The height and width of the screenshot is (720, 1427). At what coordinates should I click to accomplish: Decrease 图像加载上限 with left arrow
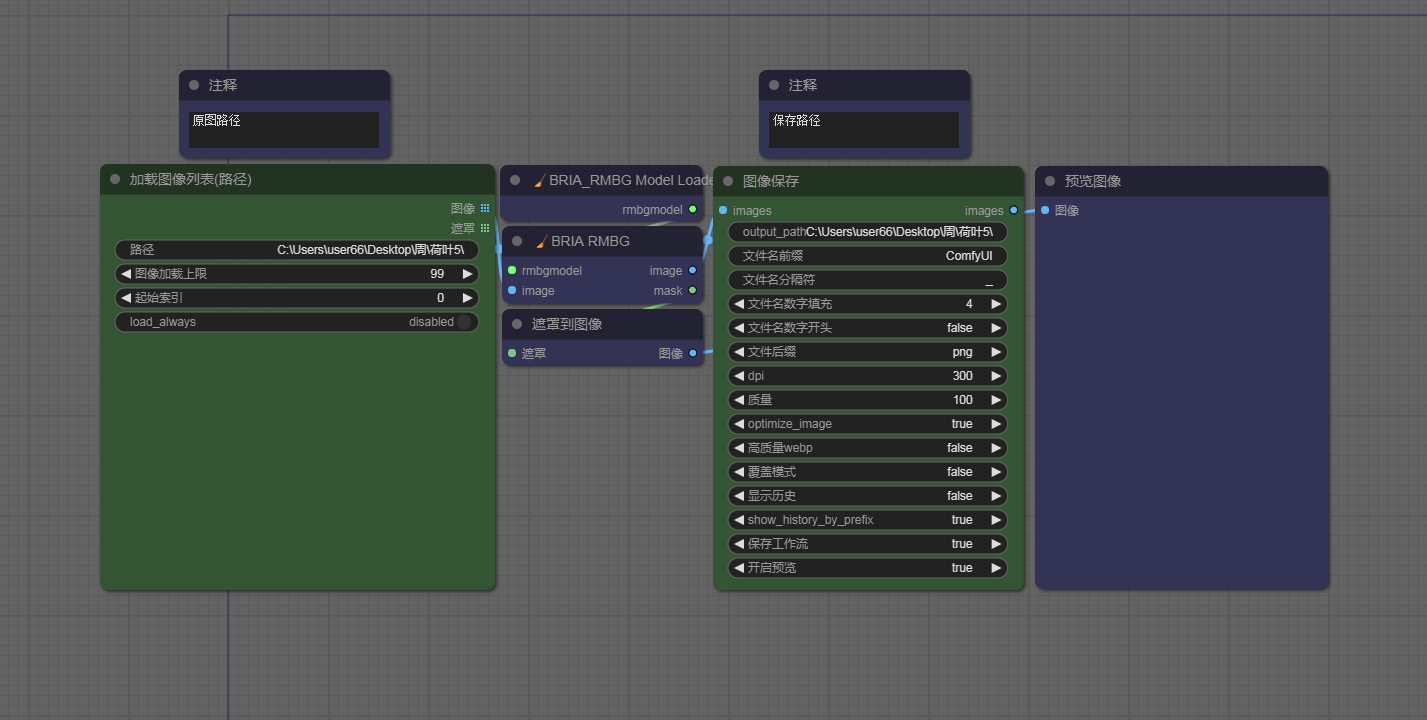(126, 273)
